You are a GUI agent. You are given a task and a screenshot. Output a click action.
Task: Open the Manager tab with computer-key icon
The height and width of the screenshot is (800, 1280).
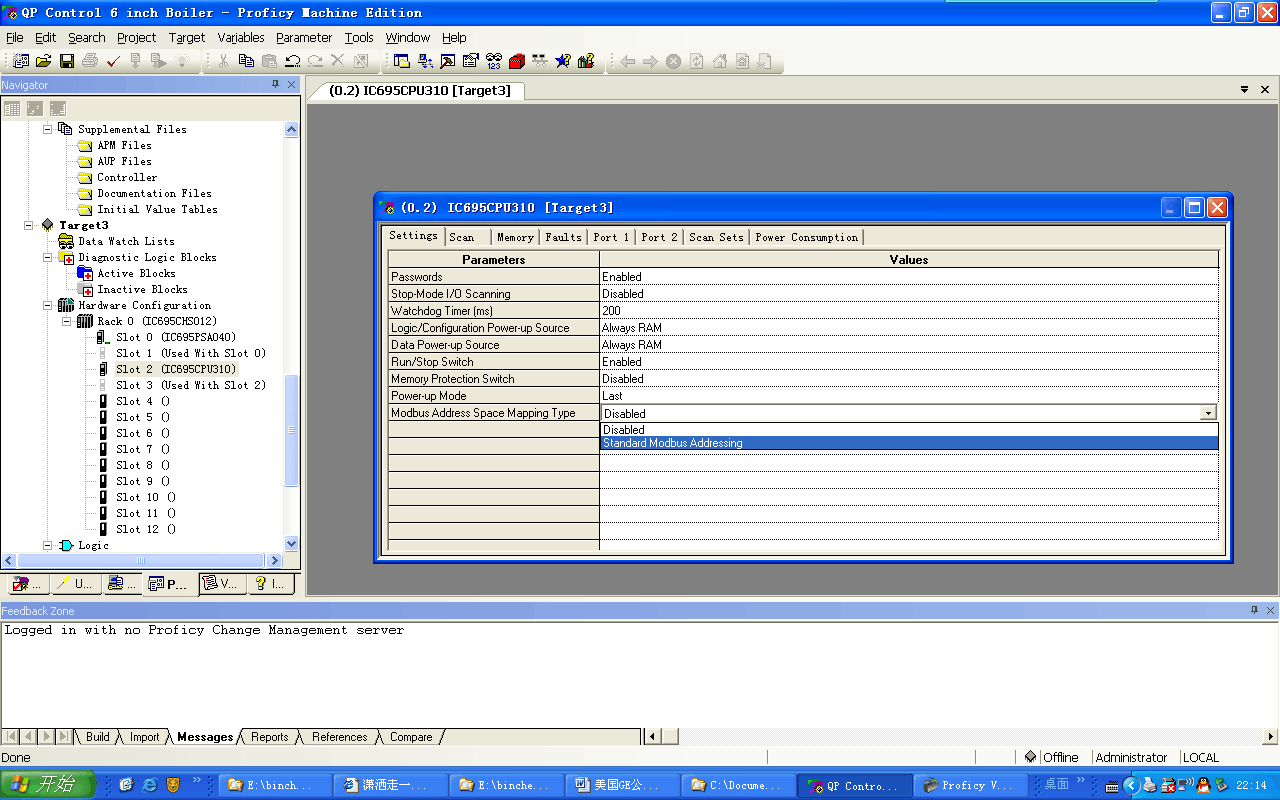tap(123, 584)
